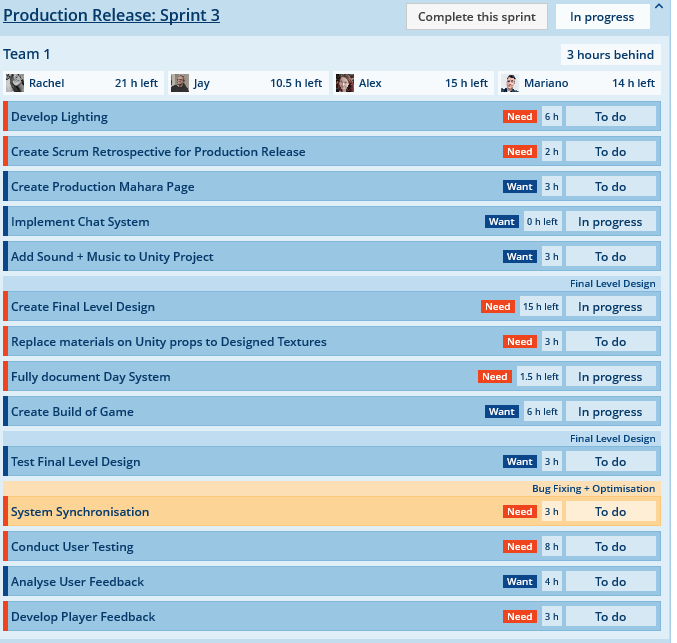Click 15 h left on Final Level Design
This screenshot has height=643, width=677.
541,307
